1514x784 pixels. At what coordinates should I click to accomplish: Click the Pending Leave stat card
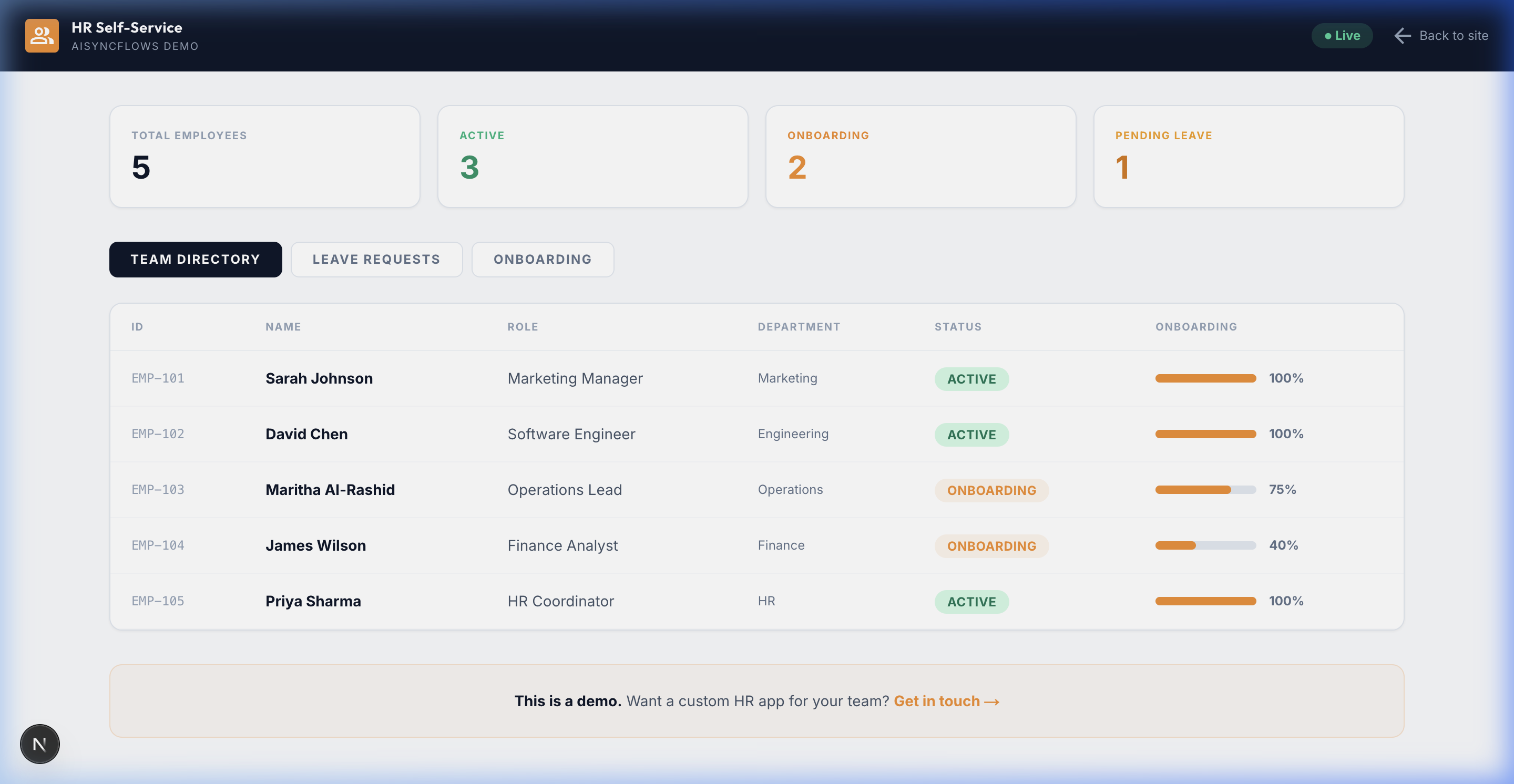pyautogui.click(x=1248, y=156)
